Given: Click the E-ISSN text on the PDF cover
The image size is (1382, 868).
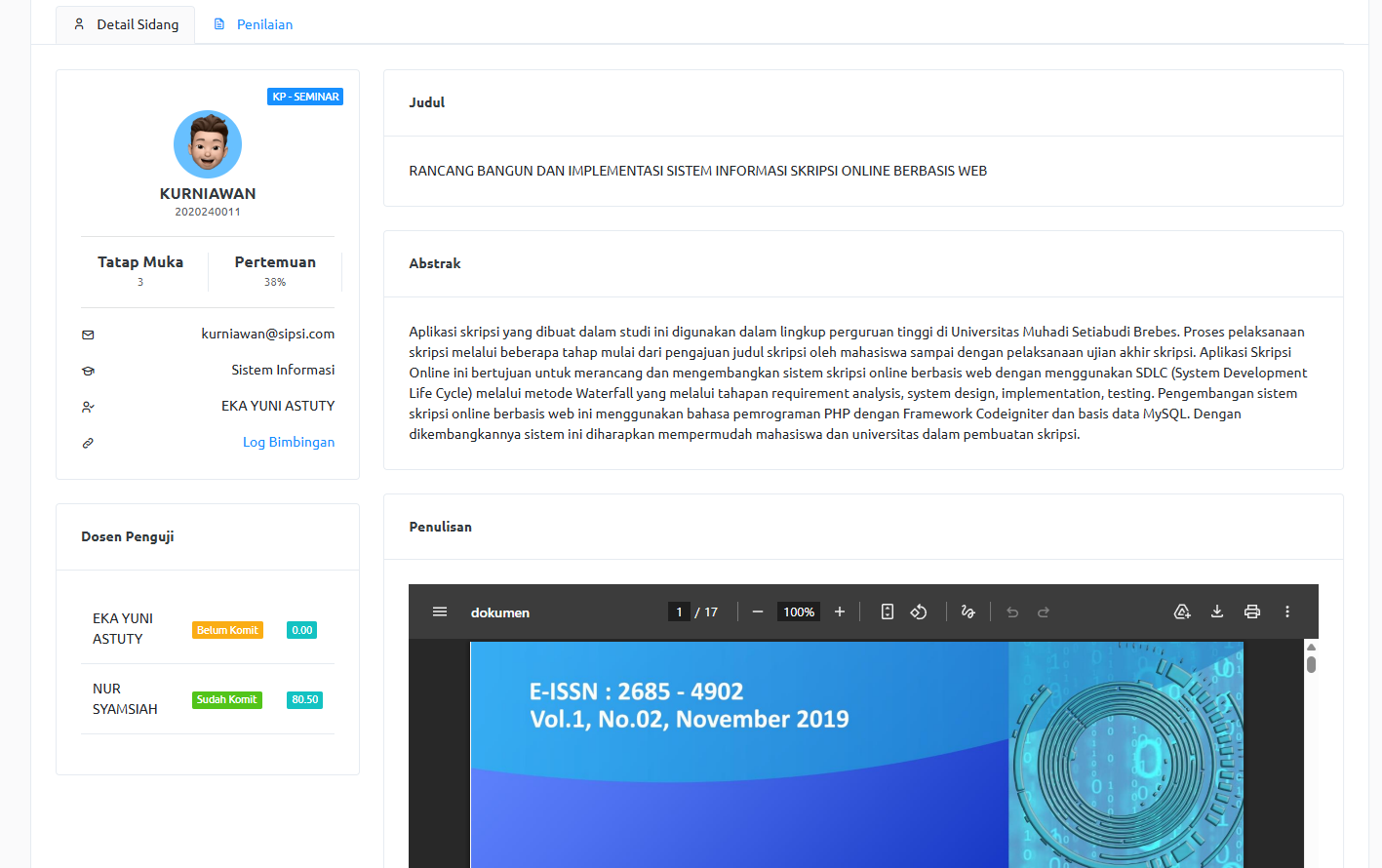Looking at the screenshot, I should click(x=637, y=691).
